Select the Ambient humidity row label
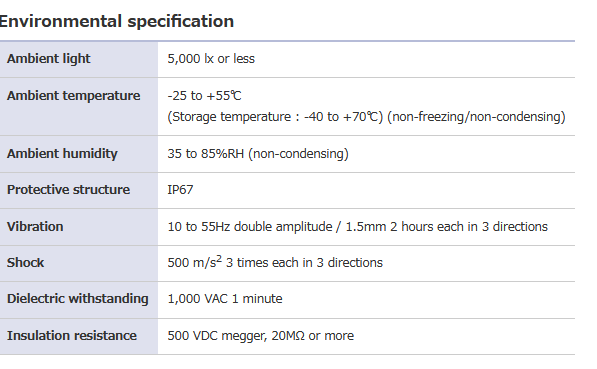 [62, 153]
